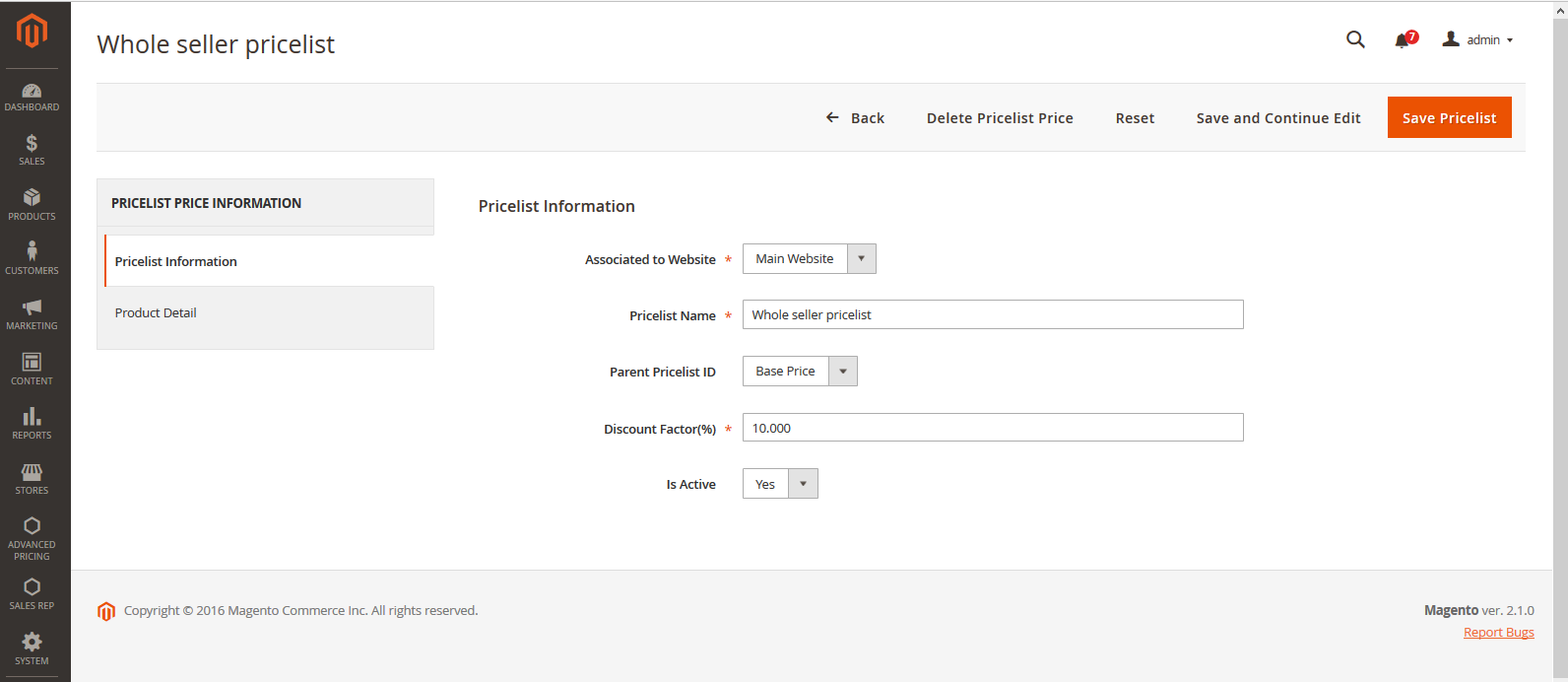Click the Back arrow icon
The image size is (1568, 682).
point(832,117)
